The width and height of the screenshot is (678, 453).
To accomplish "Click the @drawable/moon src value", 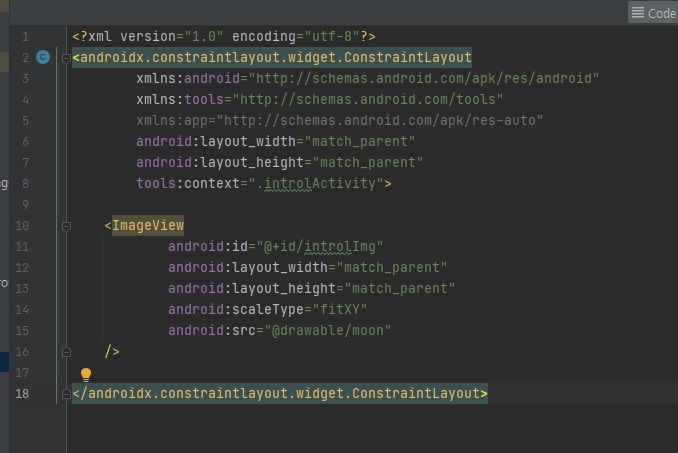I will (327, 330).
